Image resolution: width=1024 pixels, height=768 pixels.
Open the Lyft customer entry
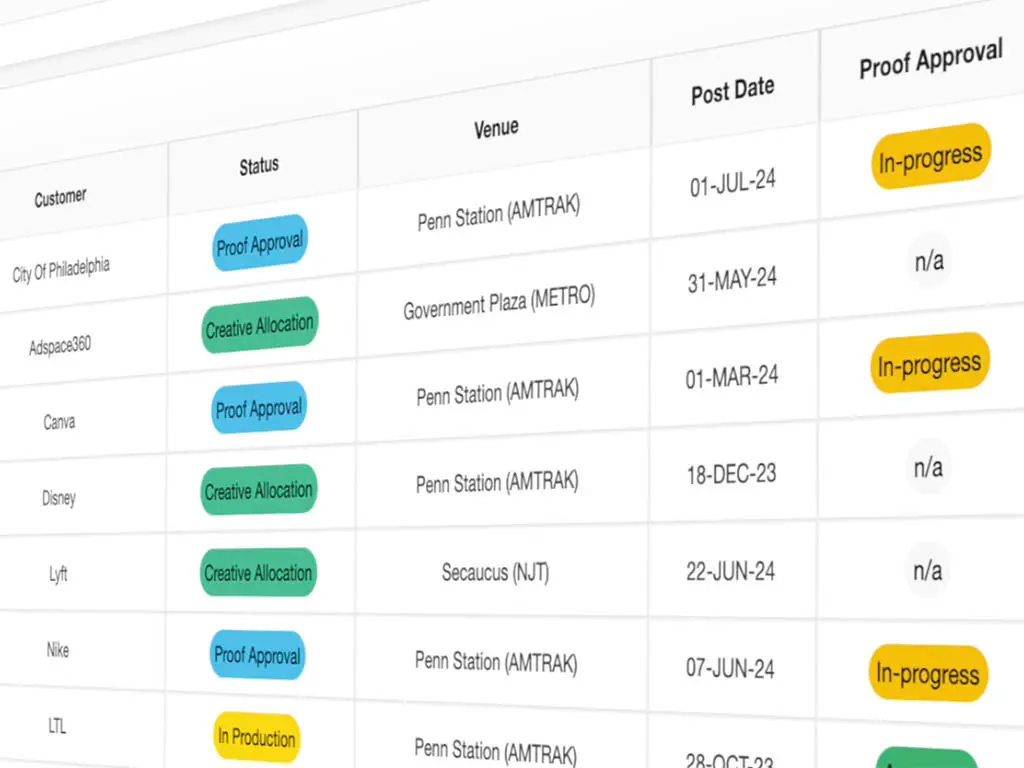(58, 574)
